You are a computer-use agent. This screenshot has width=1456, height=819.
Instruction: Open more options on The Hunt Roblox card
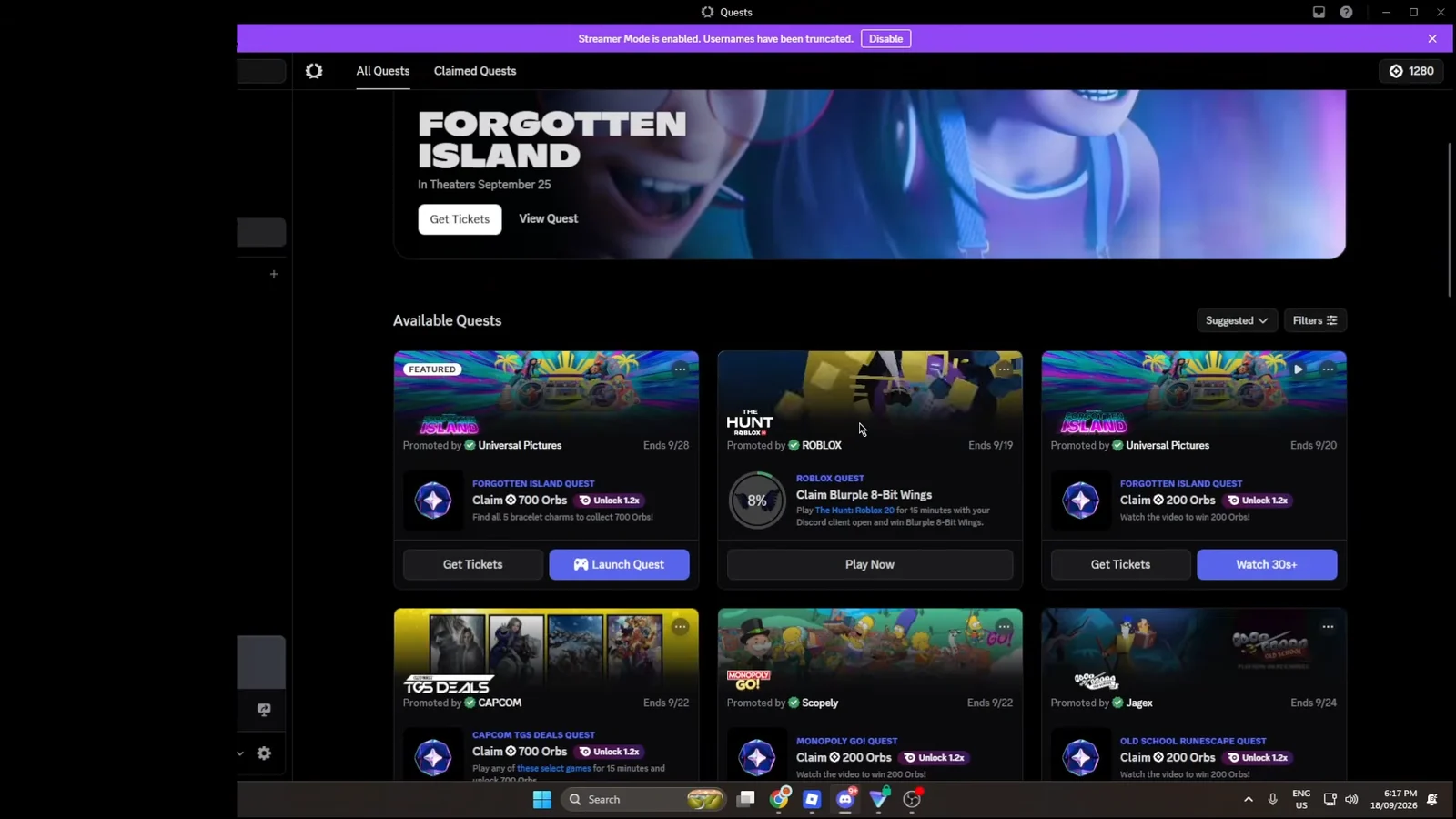1004,369
